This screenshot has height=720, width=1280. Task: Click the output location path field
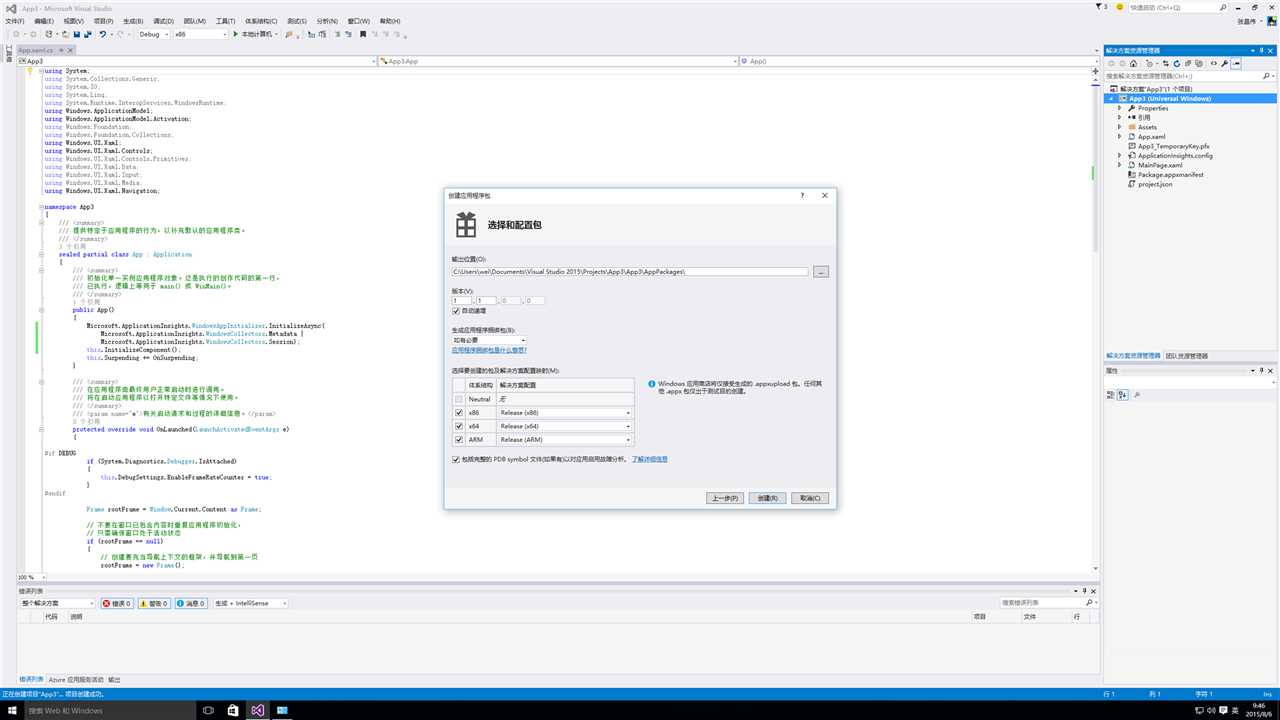[630, 272]
